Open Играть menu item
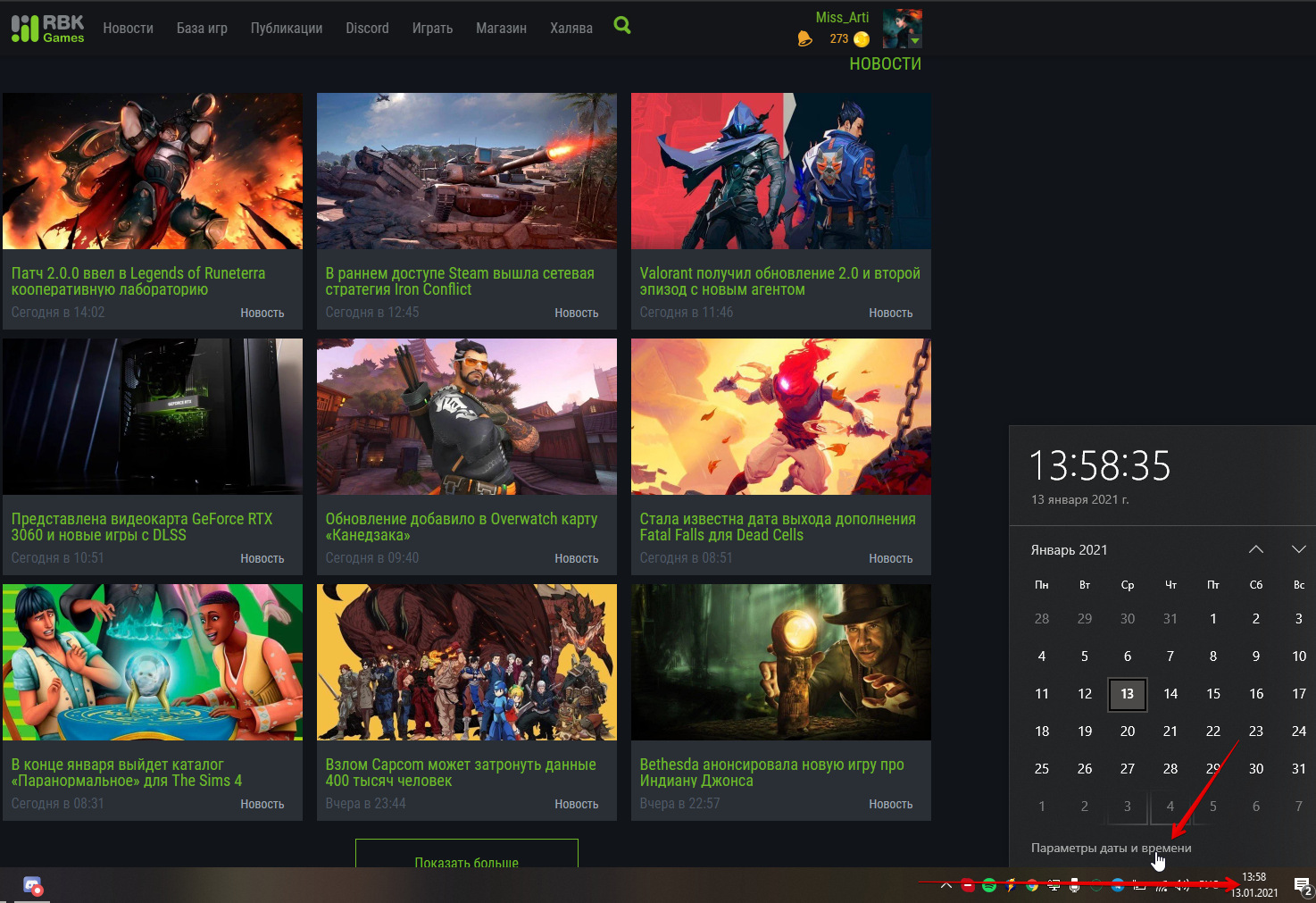The width and height of the screenshot is (1316, 903). pyautogui.click(x=432, y=28)
